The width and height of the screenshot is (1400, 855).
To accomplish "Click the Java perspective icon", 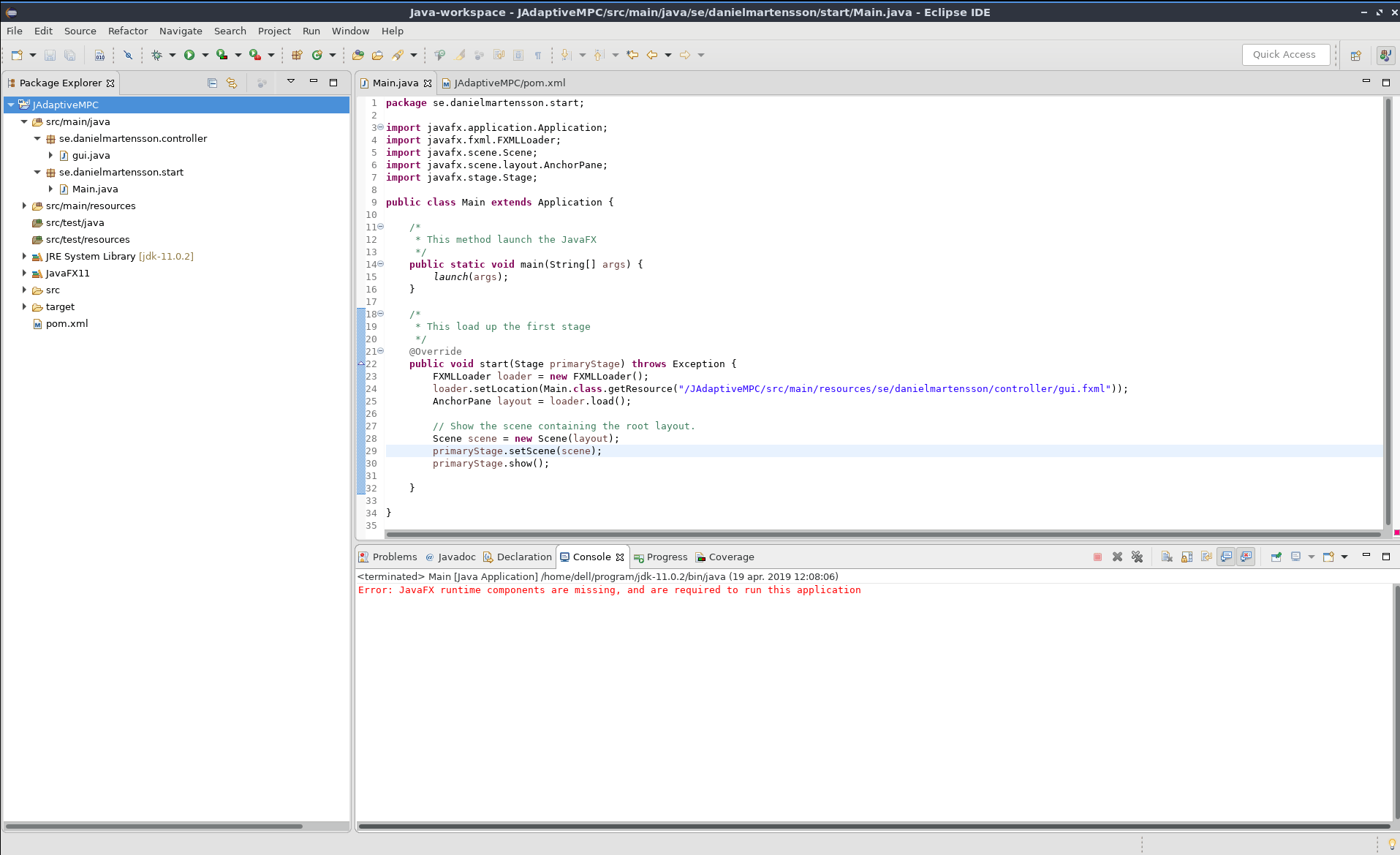I will click(x=1385, y=55).
